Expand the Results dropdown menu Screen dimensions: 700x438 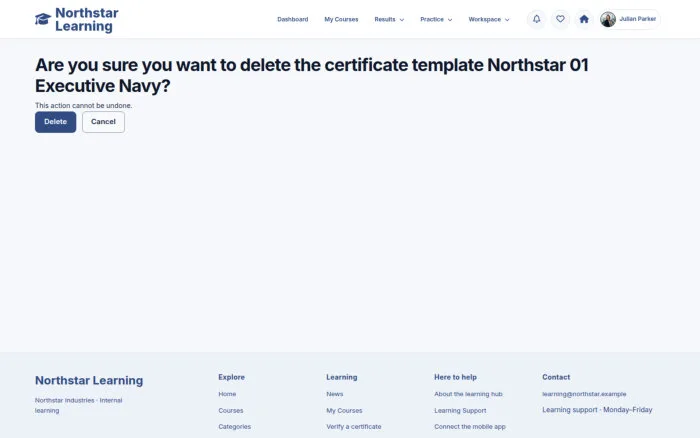389,20
